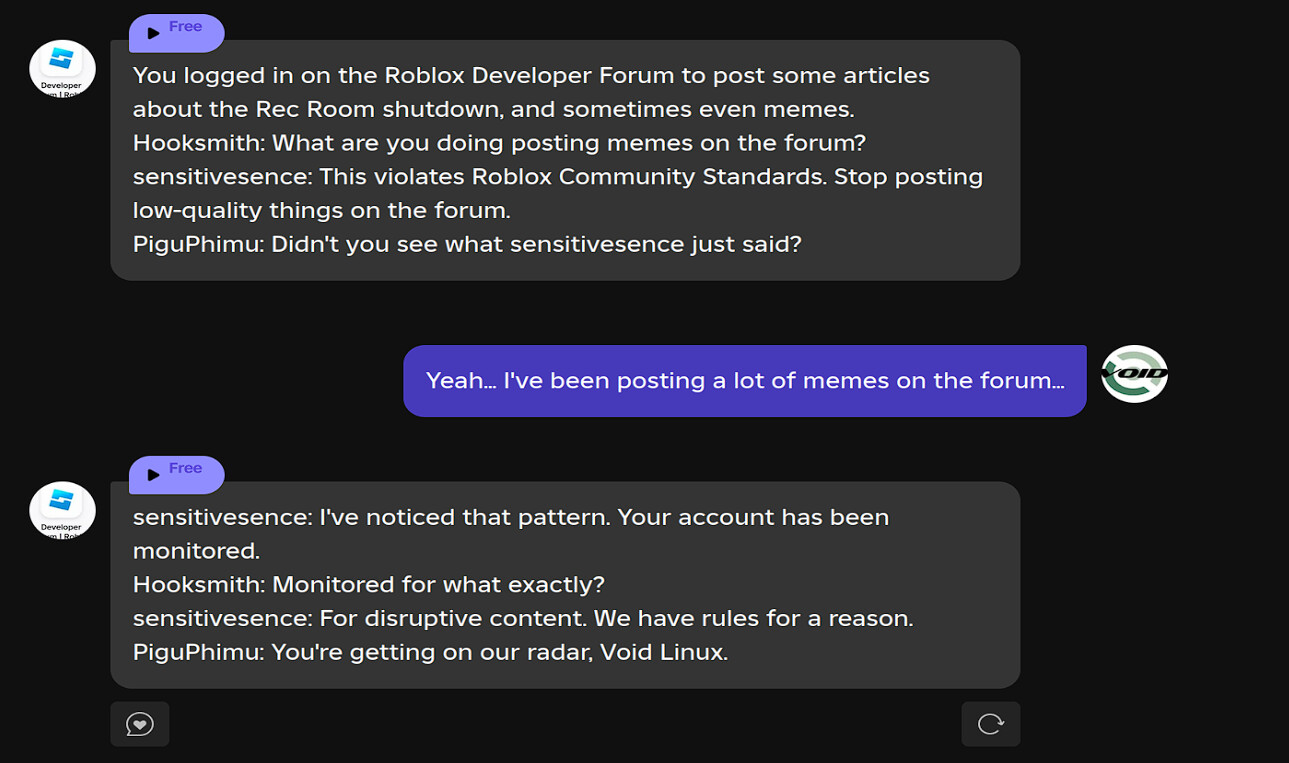This screenshot has width=1289, height=763.
Task: Click the "low-quality things on the forum" line
Action: pos(321,211)
